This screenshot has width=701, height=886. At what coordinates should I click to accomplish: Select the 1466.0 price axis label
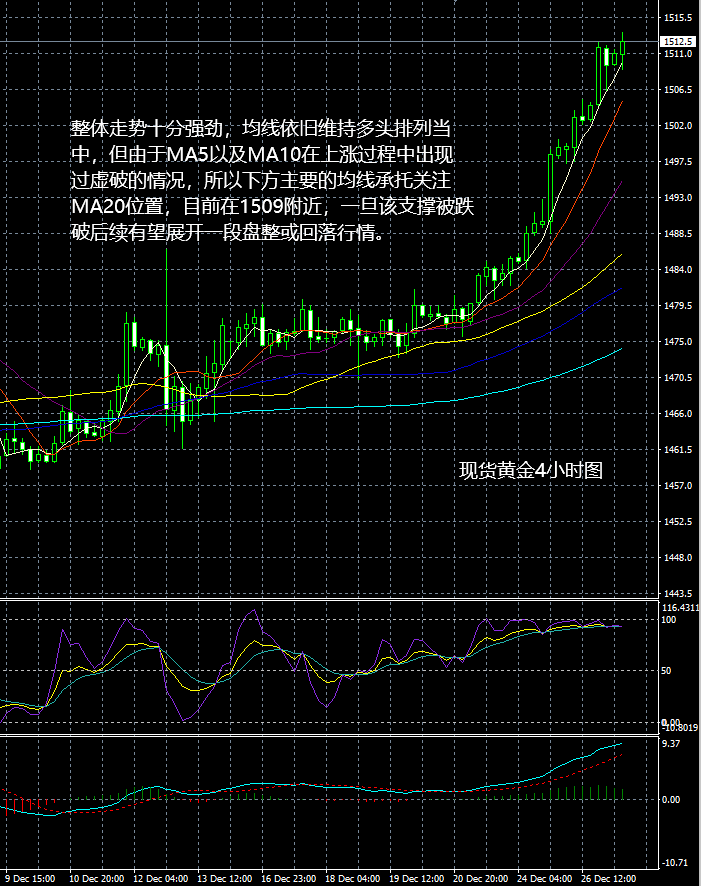click(x=679, y=414)
